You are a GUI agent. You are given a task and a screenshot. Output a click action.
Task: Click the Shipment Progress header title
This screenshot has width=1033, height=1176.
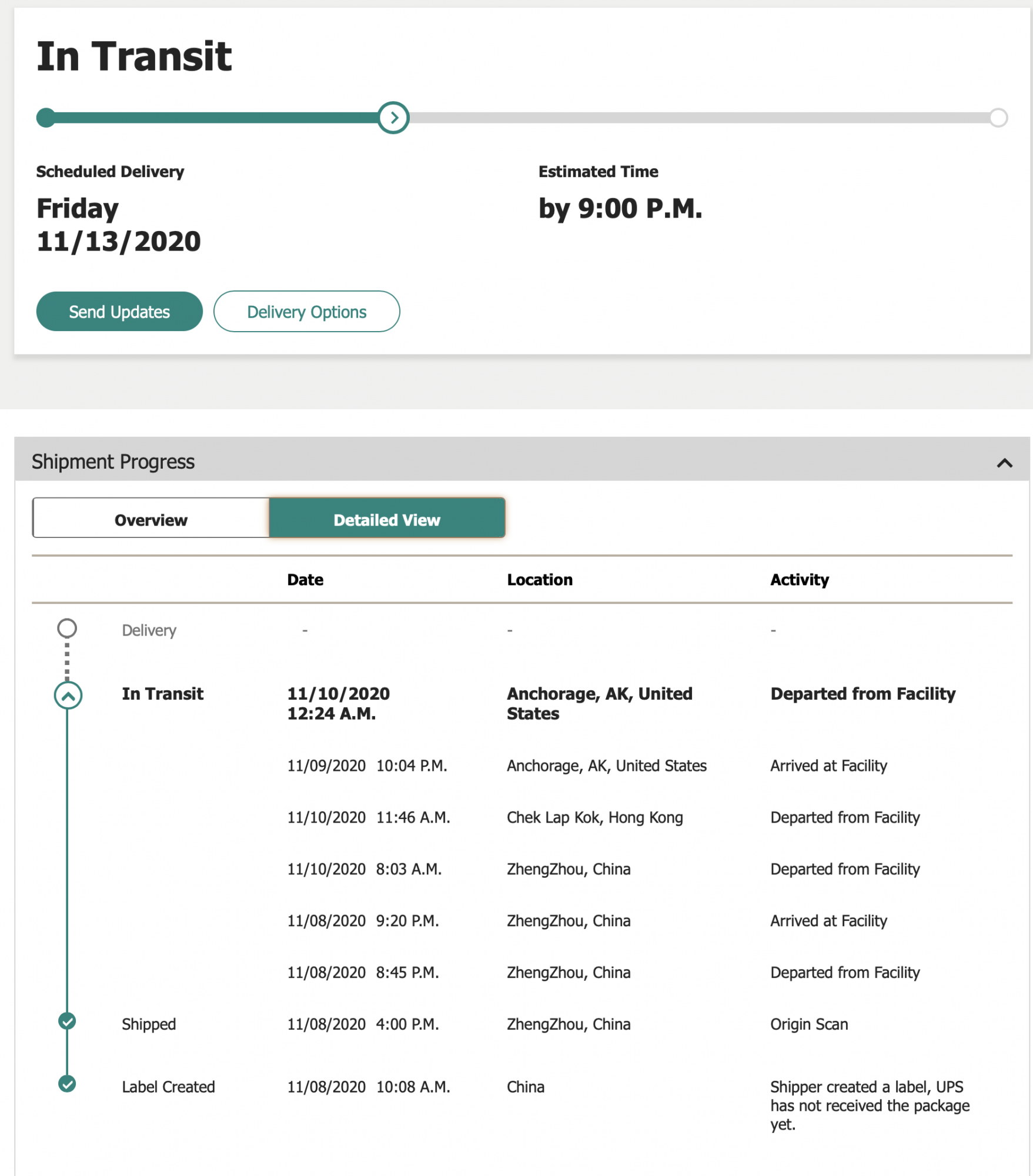point(113,462)
